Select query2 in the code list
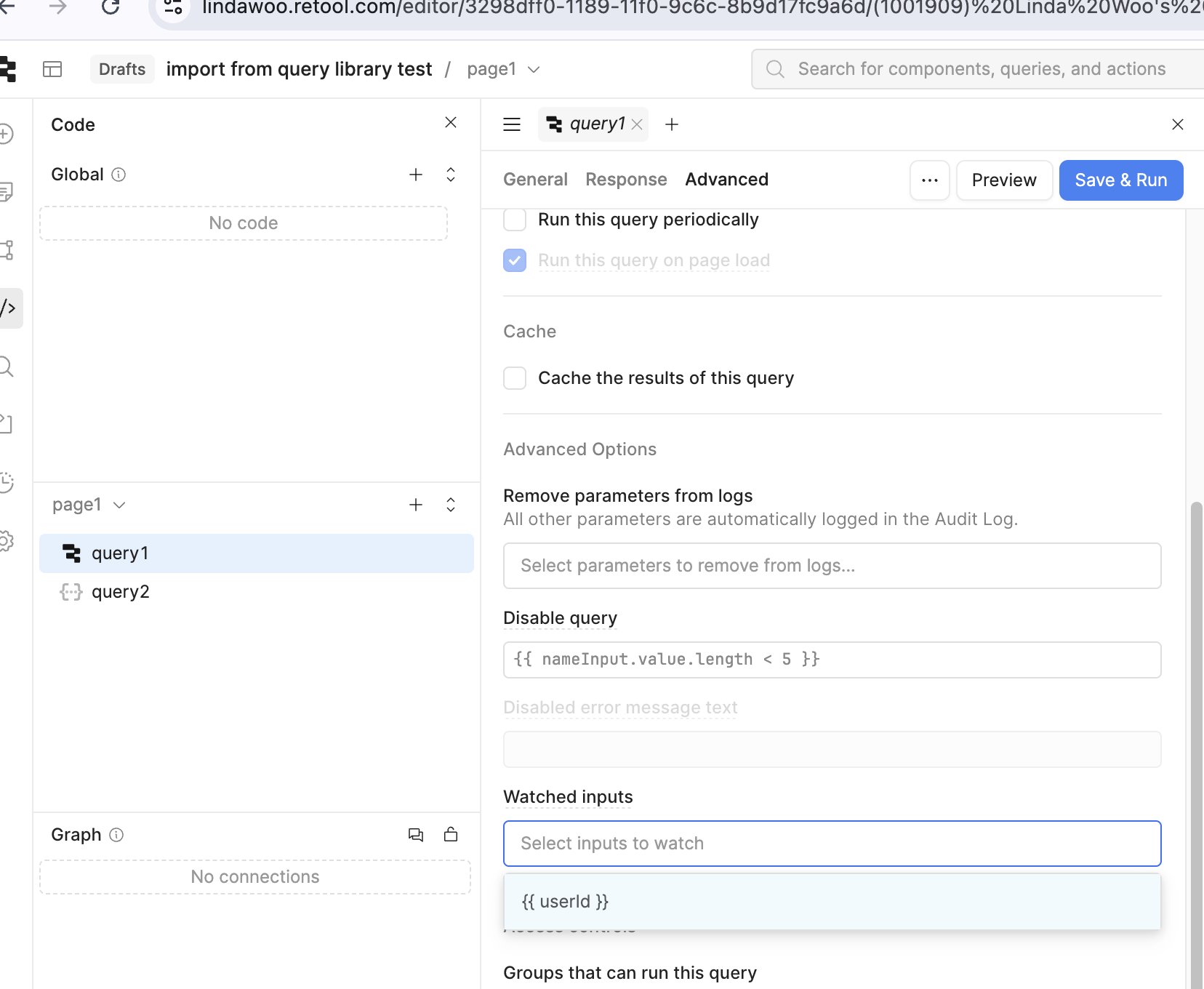 coord(257,592)
